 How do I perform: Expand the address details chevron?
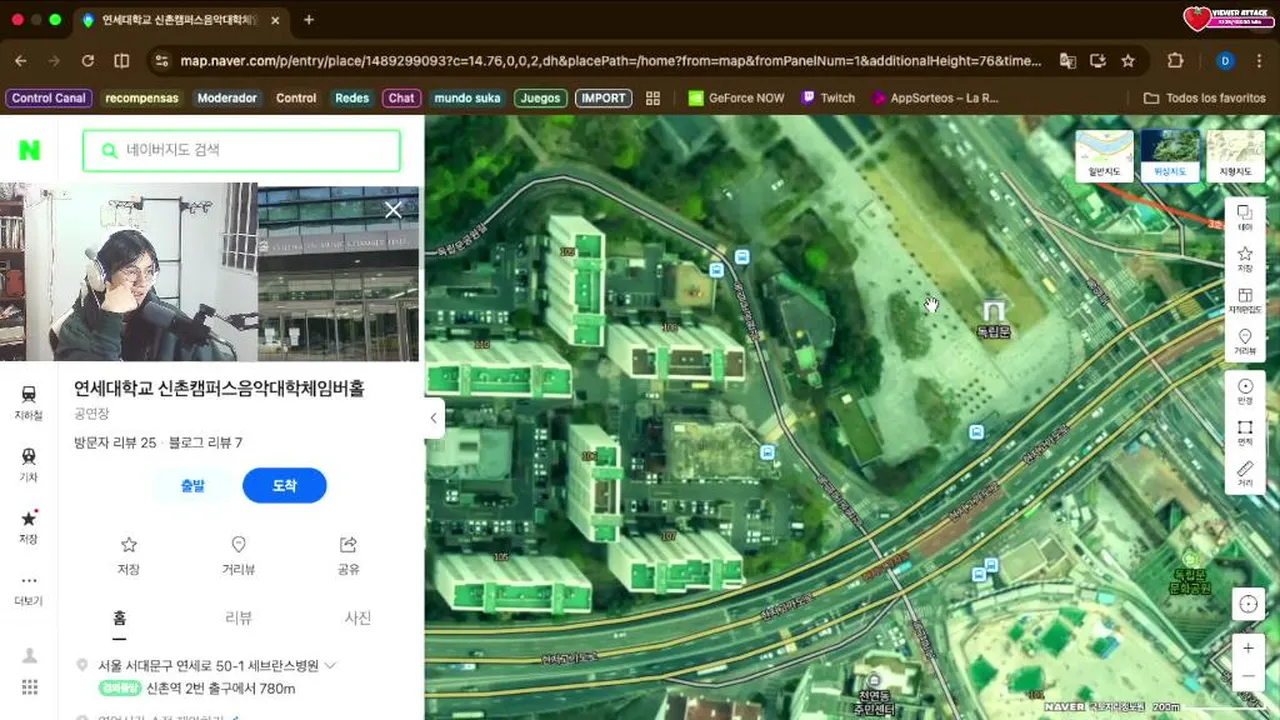coord(330,665)
